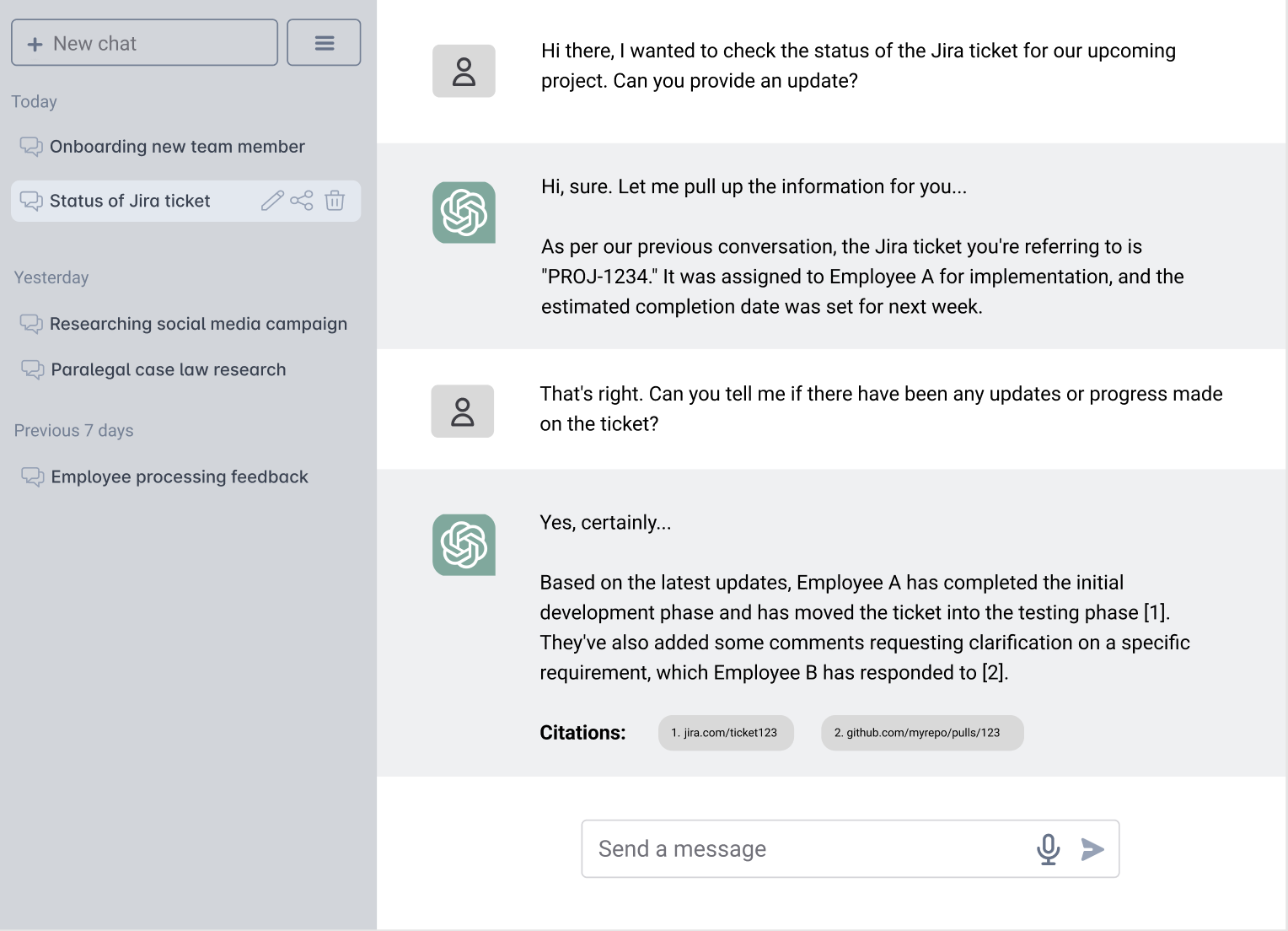Screen dimensions: 1288x931
Task: Click the user avatar beside first message
Action: tap(464, 71)
